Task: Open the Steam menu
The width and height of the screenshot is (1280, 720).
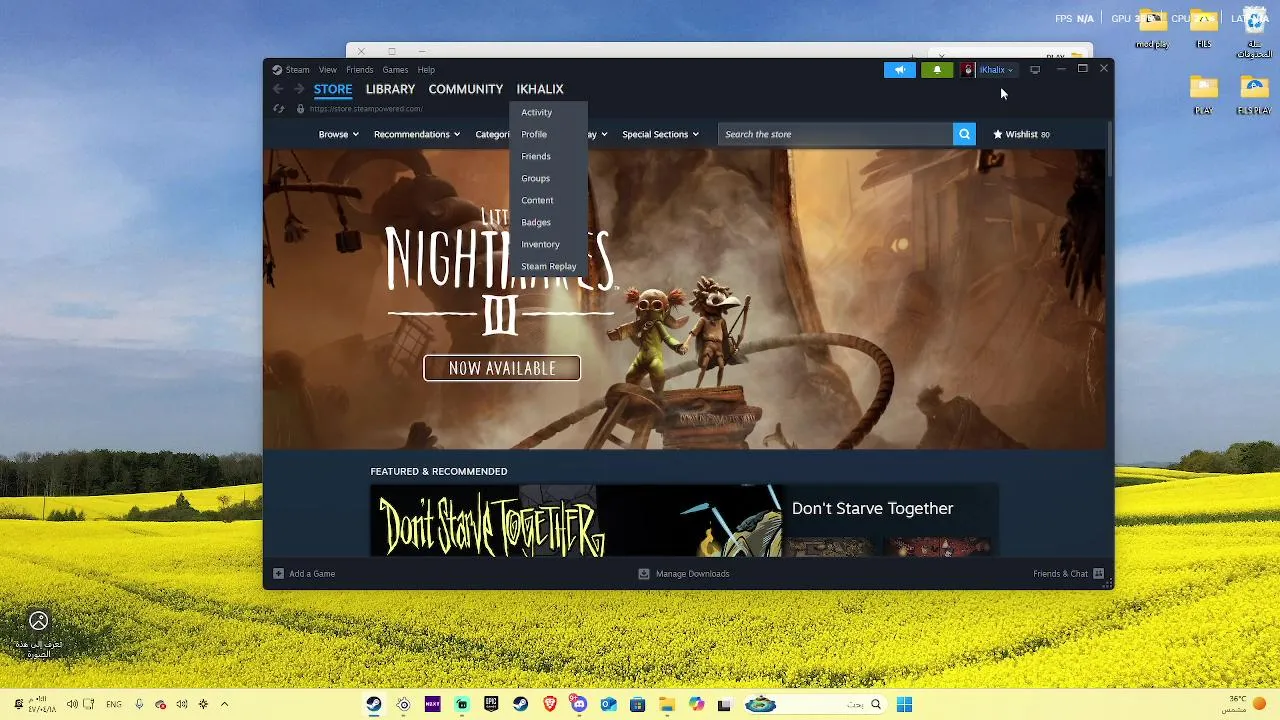Action: [297, 70]
